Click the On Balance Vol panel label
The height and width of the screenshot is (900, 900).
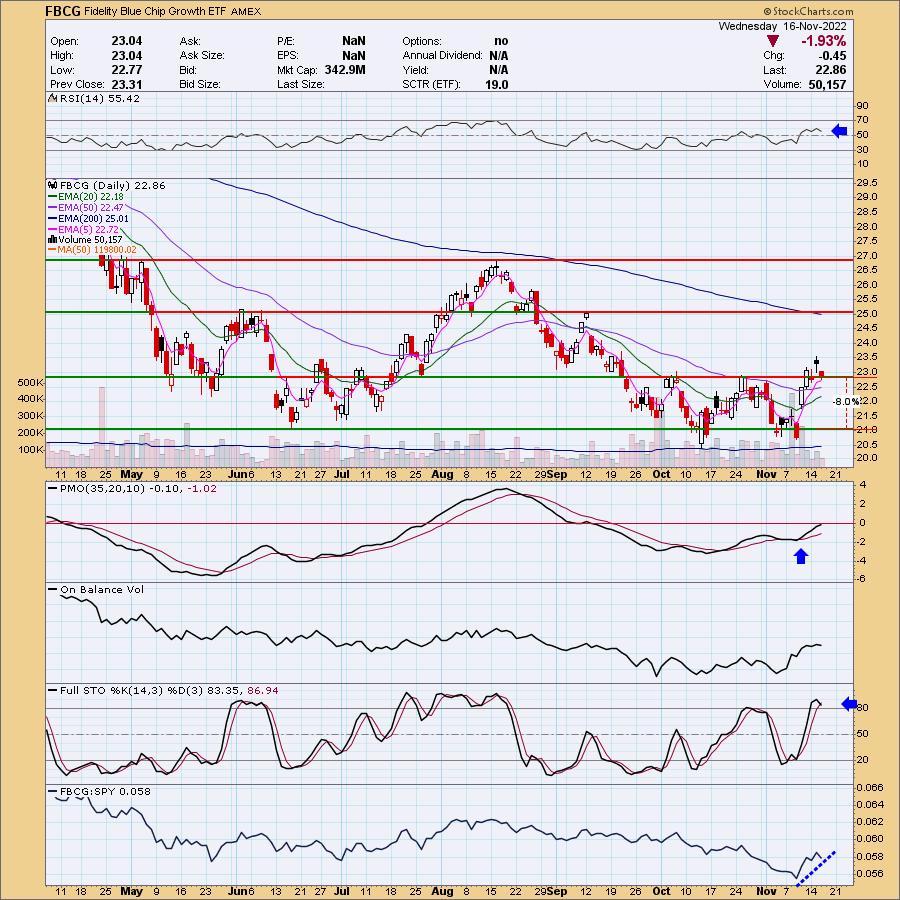click(102, 590)
